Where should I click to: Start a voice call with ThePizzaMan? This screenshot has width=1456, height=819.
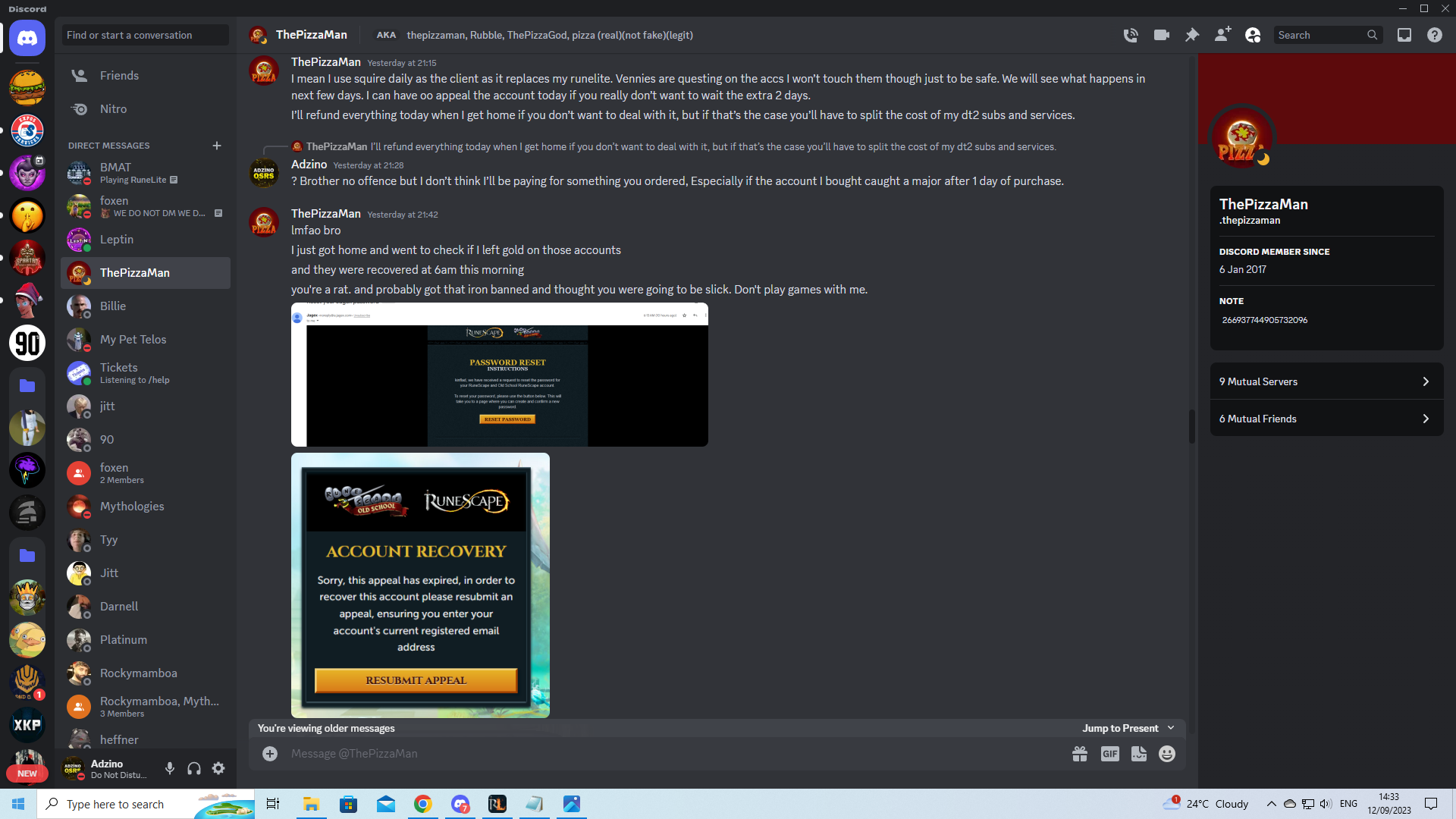(x=1131, y=35)
